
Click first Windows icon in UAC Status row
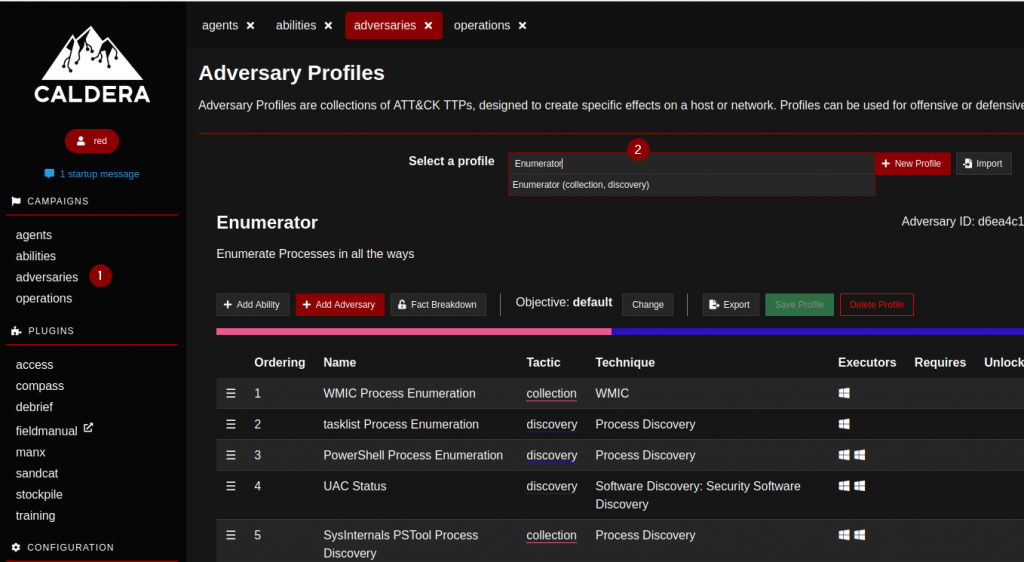(x=844, y=486)
